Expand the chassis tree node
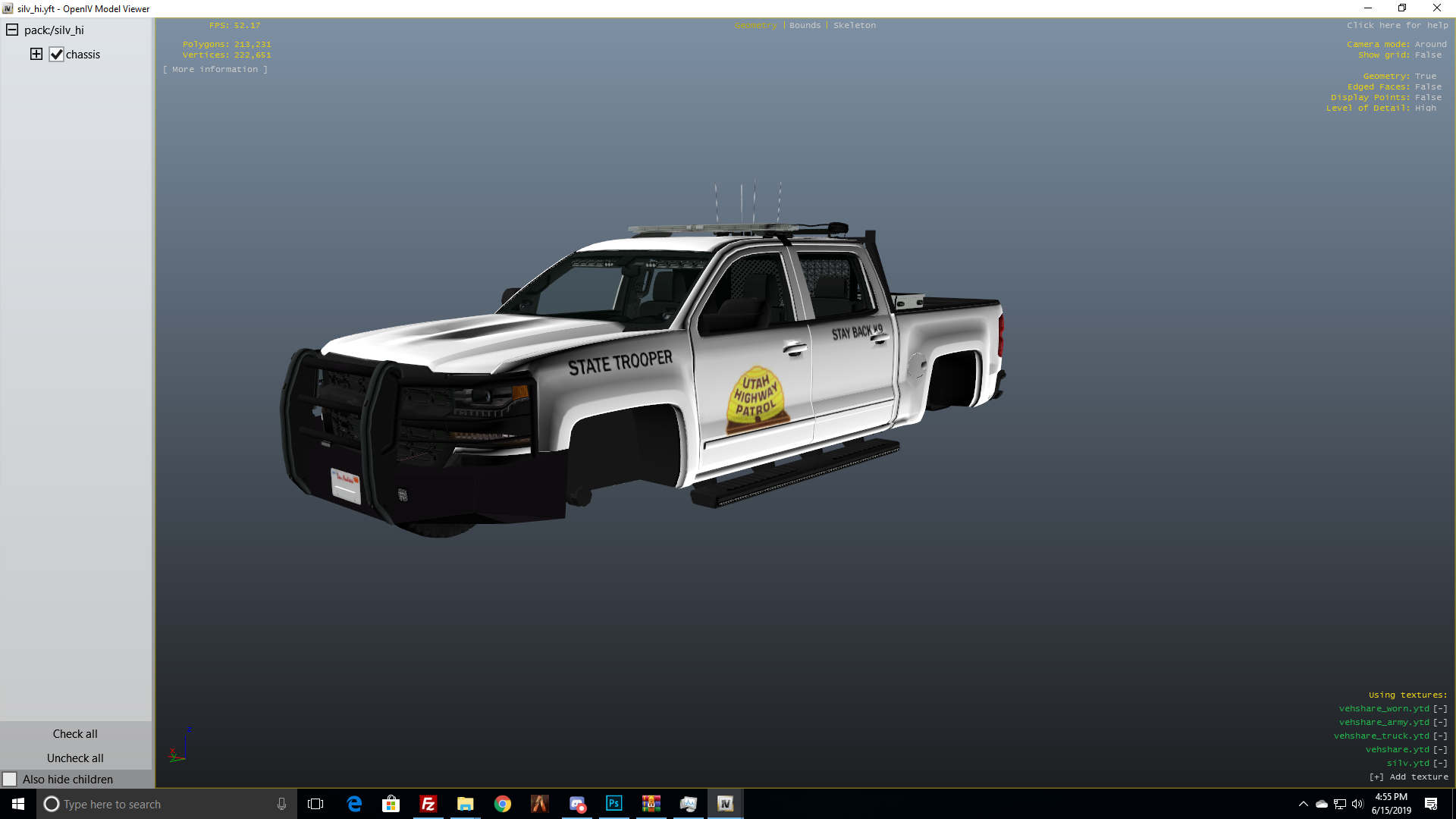Image resolution: width=1456 pixels, height=819 pixels. click(x=36, y=54)
